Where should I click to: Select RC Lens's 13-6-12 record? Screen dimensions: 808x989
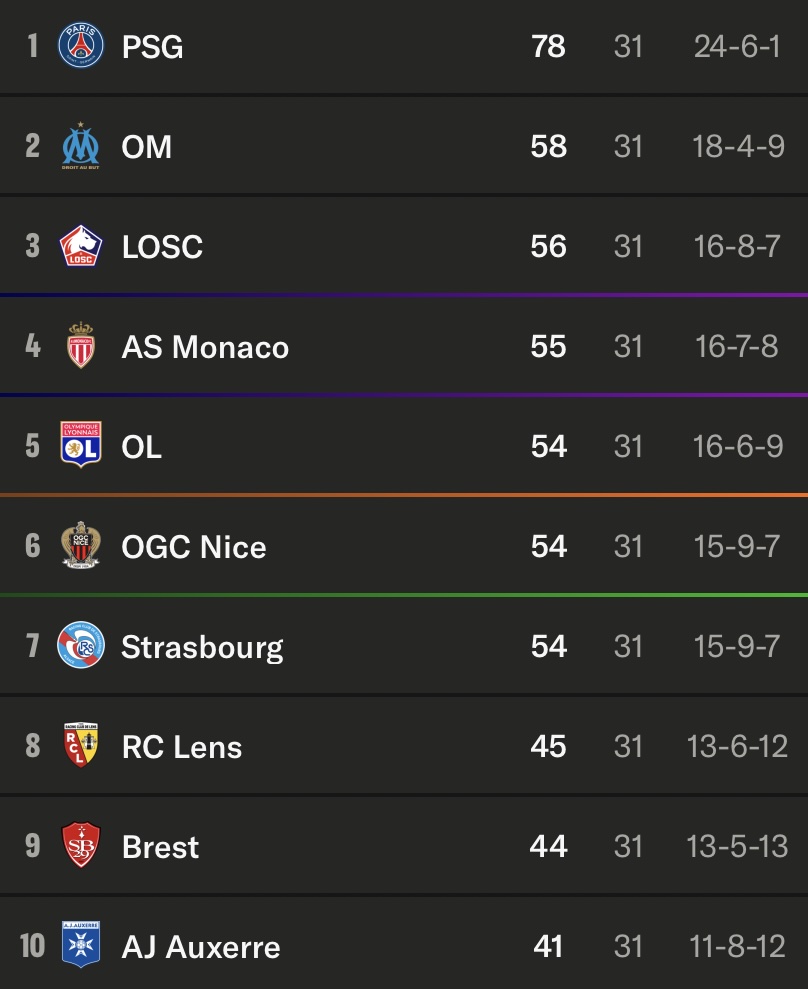pos(737,747)
